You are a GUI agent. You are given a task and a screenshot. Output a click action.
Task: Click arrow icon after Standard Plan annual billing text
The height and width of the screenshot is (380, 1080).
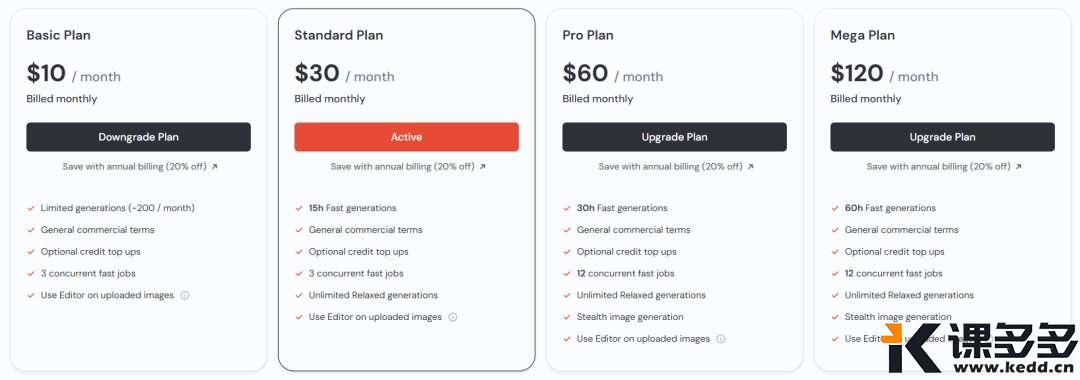click(x=482, y=167)
